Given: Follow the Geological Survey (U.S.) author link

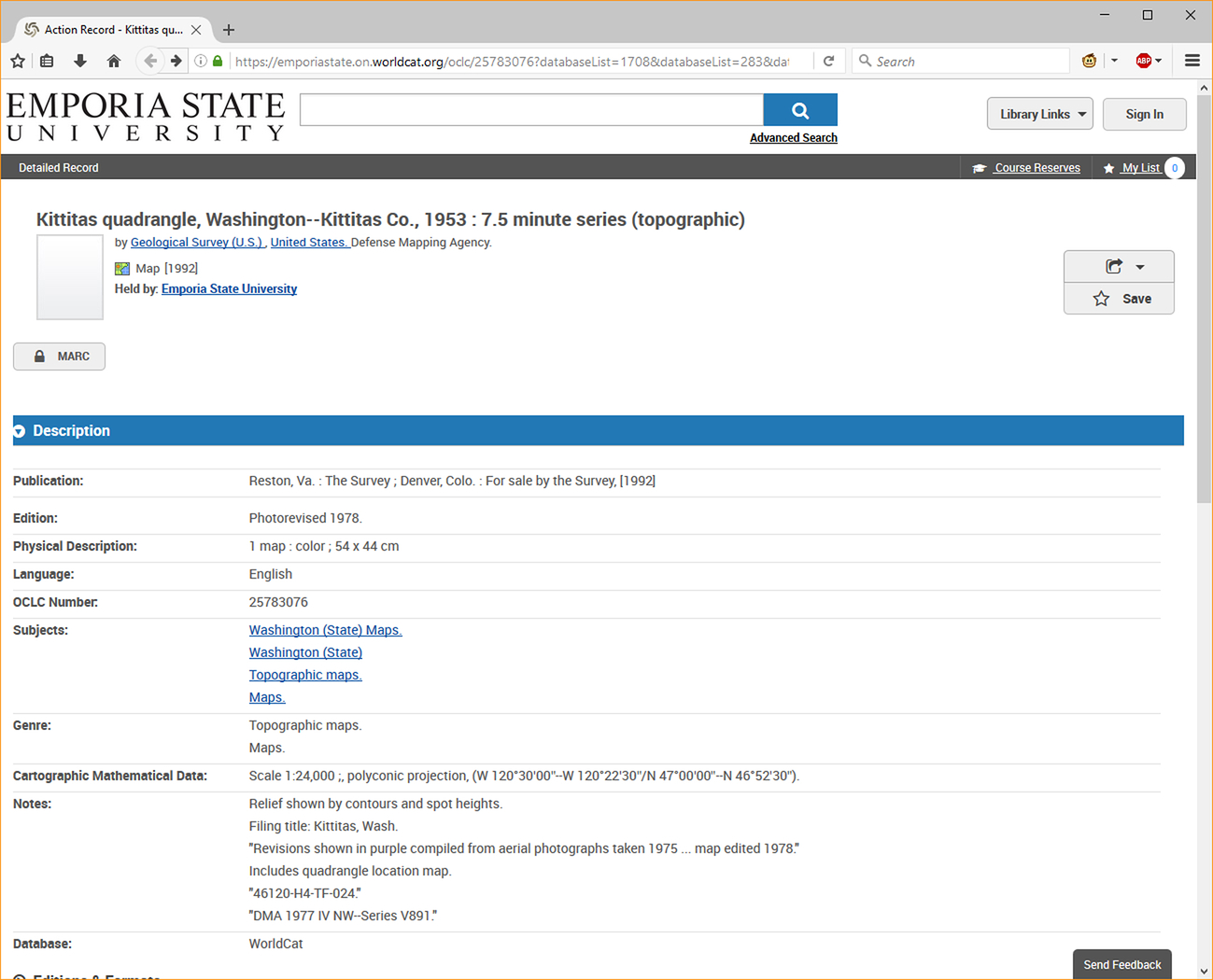Looking at the screenshot, I should (x=197, y=243).
